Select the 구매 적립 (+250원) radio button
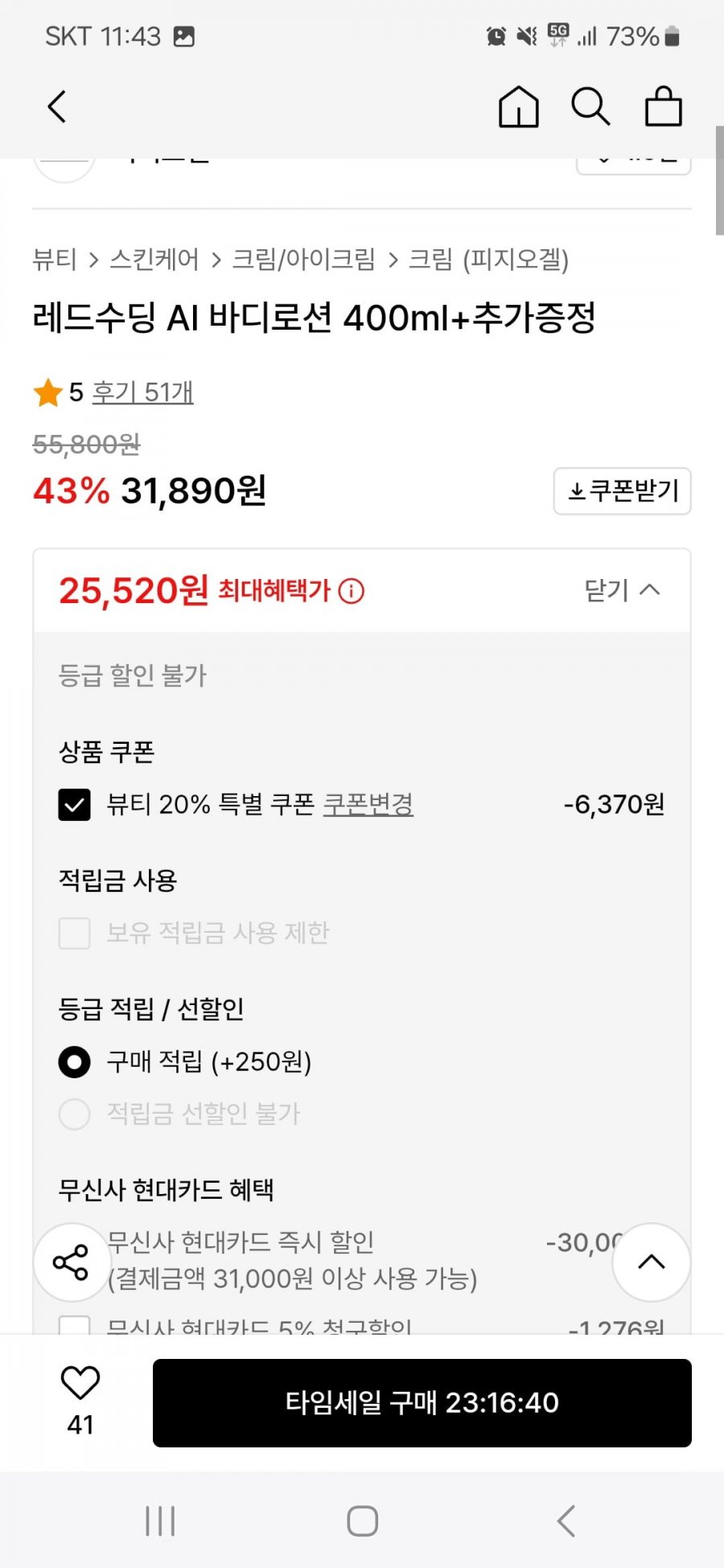The width and height of the screenshot is (724, 1568). [x=74, y=1061]
